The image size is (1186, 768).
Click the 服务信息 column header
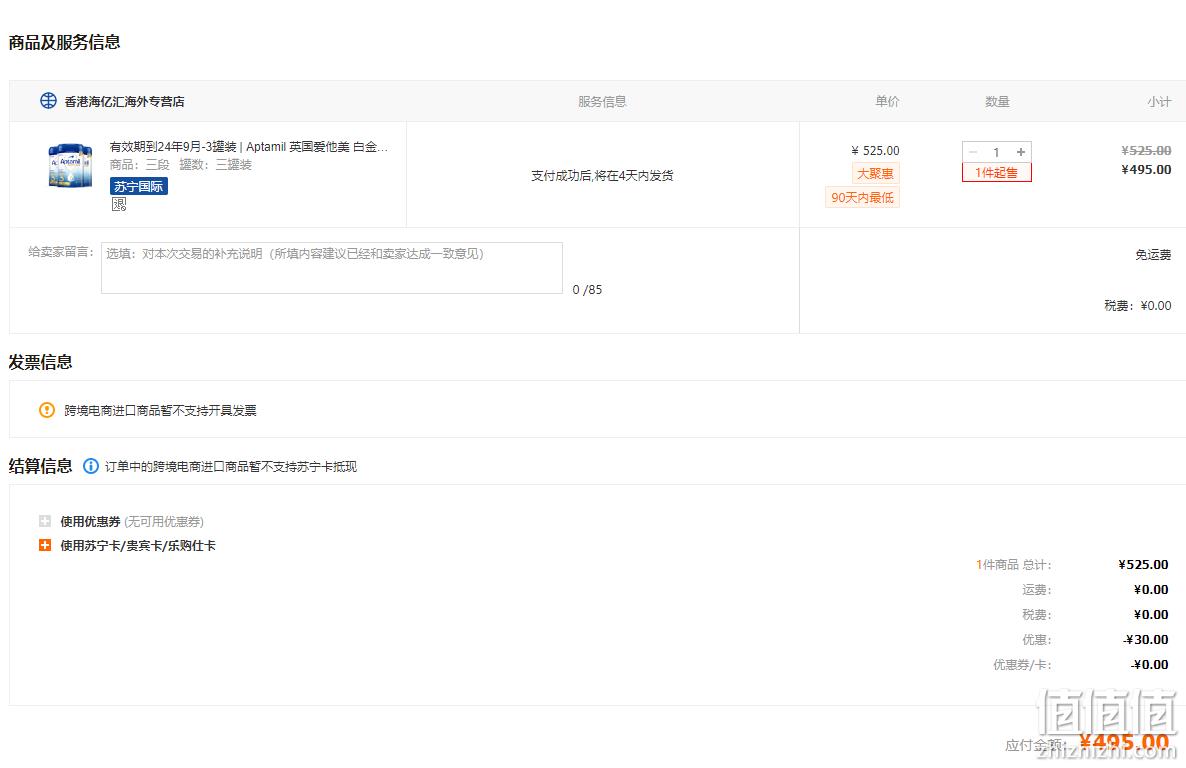(602, 101)
